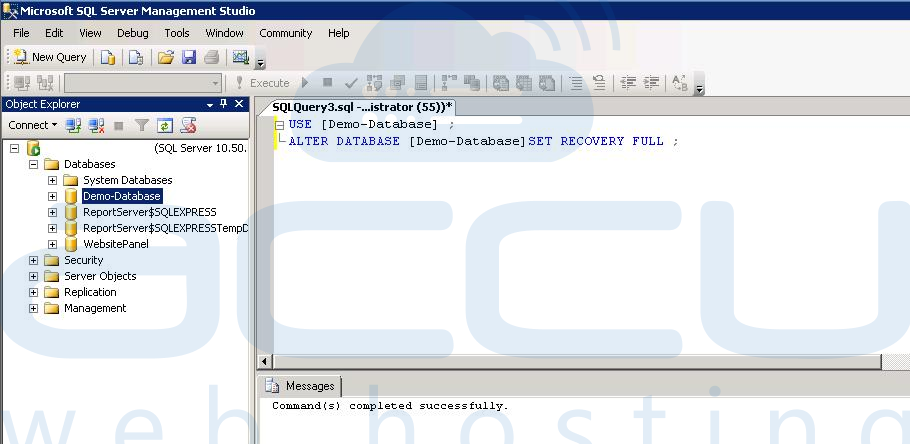Open the Edit menu

(54, 33)
